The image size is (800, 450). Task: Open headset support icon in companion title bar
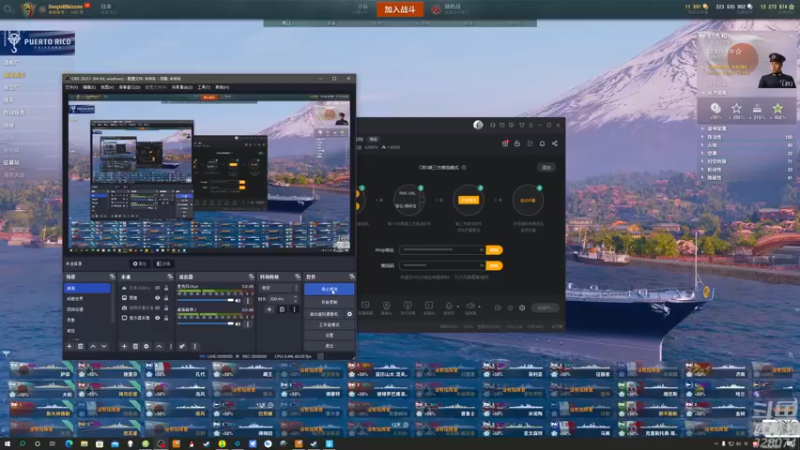(x=492, y=125)
